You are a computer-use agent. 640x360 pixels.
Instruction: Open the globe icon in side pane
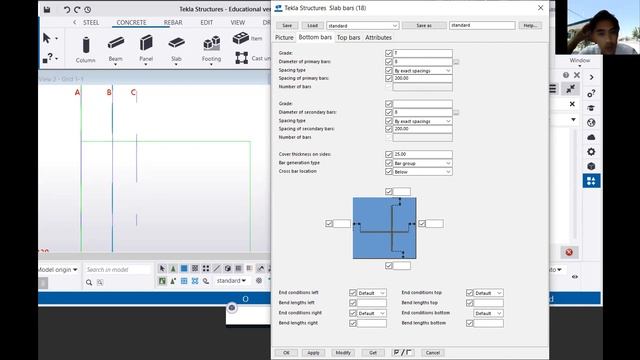pyautogui.click(x=591, y=122)
